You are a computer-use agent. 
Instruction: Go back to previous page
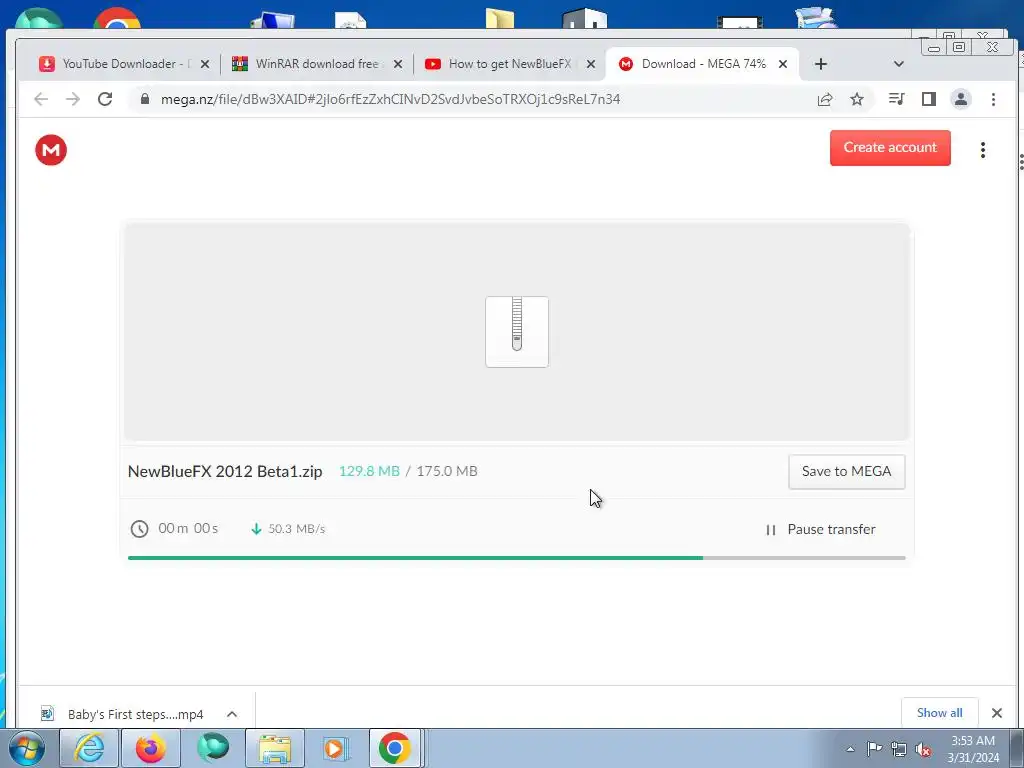(41, 99)
